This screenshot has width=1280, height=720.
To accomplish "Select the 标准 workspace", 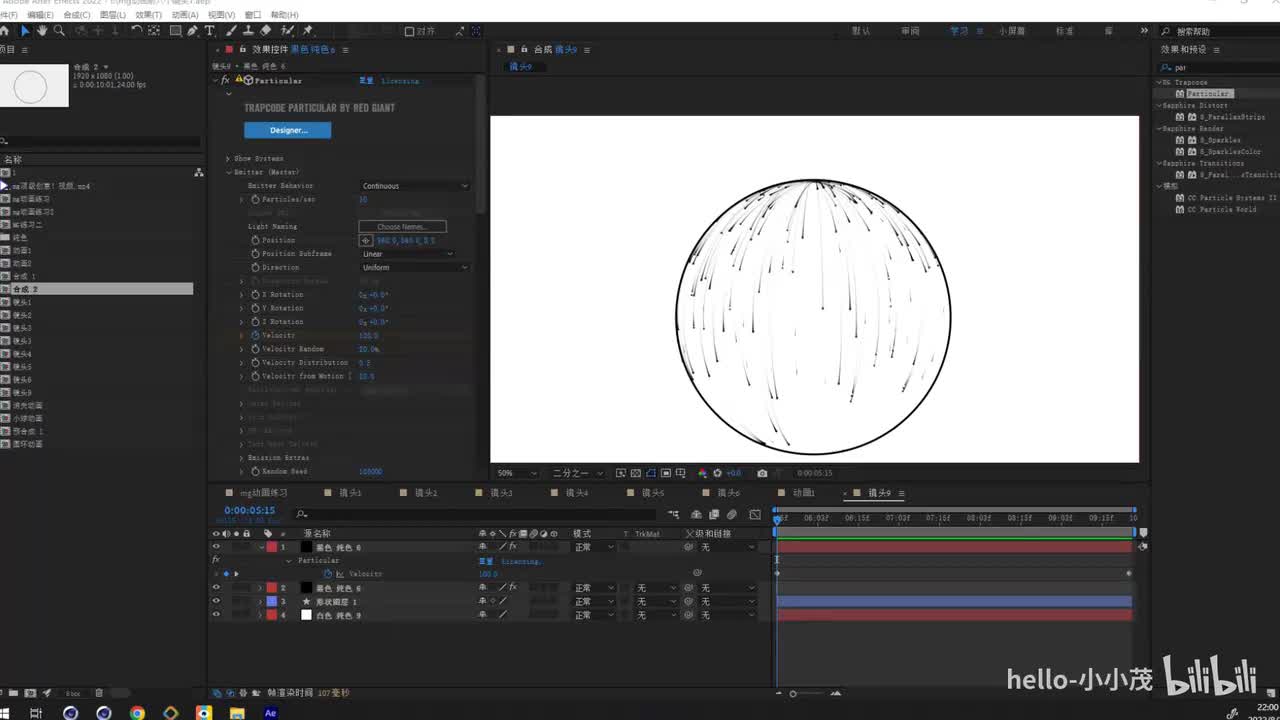I will point(1065,31).
